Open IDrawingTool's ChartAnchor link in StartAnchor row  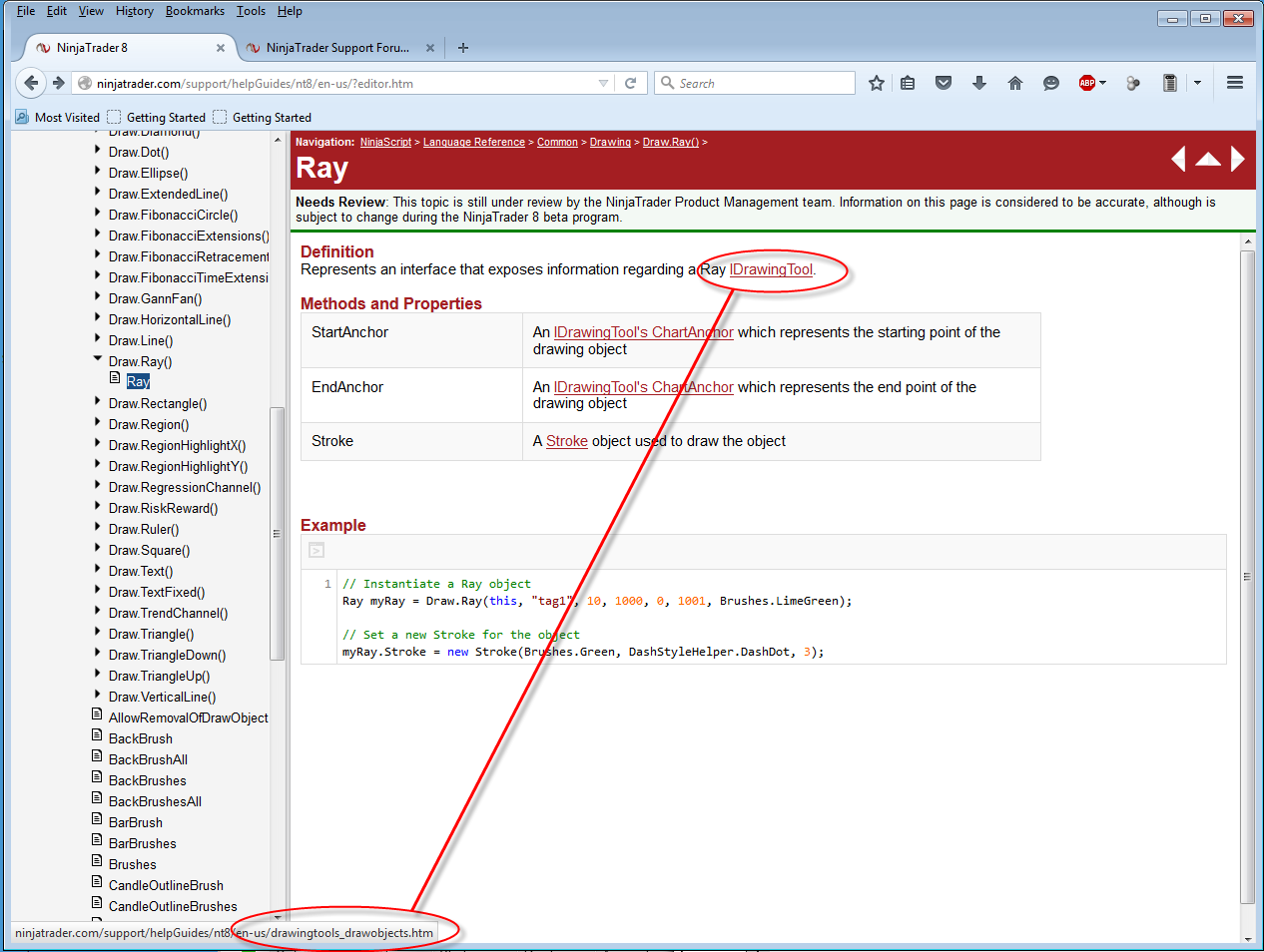coord(644,332)
